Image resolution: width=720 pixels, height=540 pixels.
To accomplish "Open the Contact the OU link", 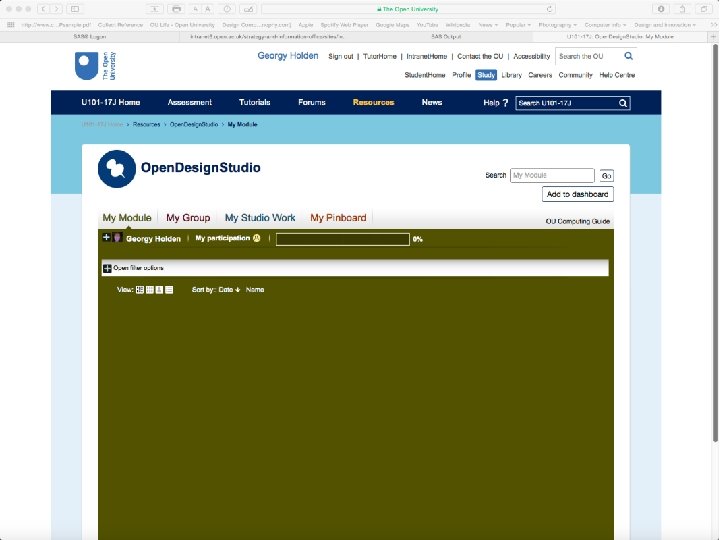I will coord(480,56).
